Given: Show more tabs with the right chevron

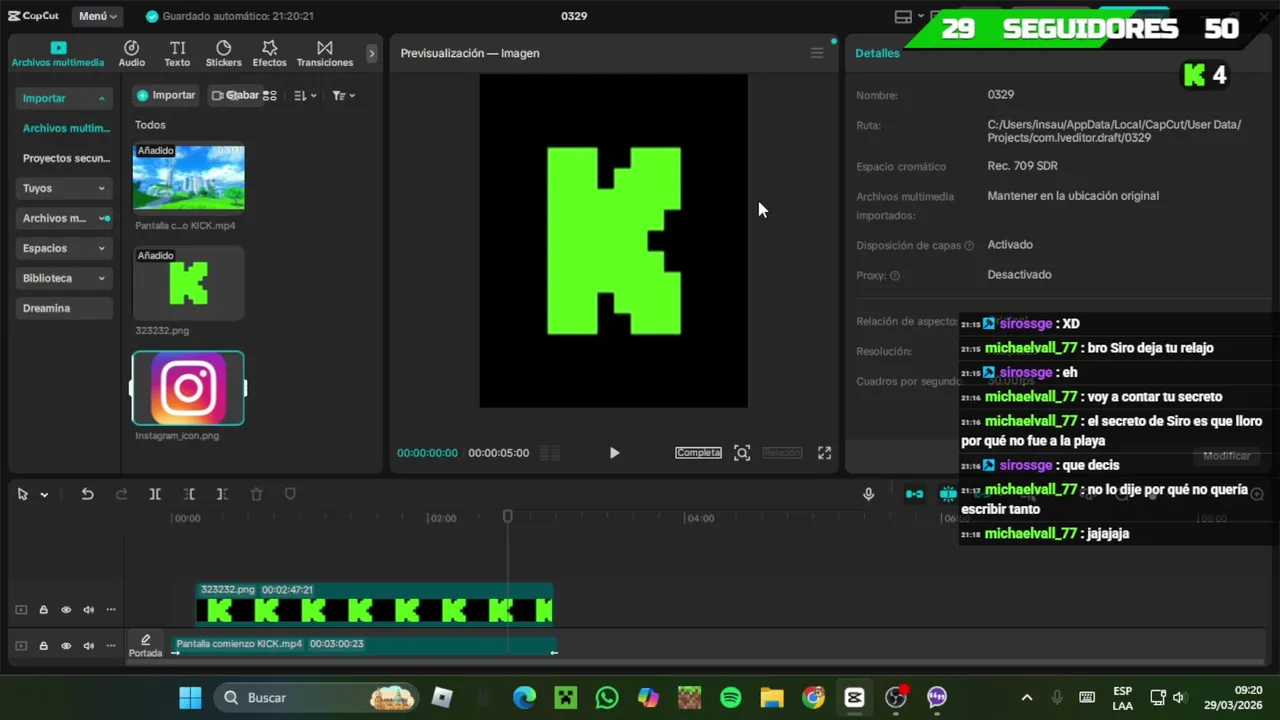Looking at the screenshot, I should (x=371, y=53).
